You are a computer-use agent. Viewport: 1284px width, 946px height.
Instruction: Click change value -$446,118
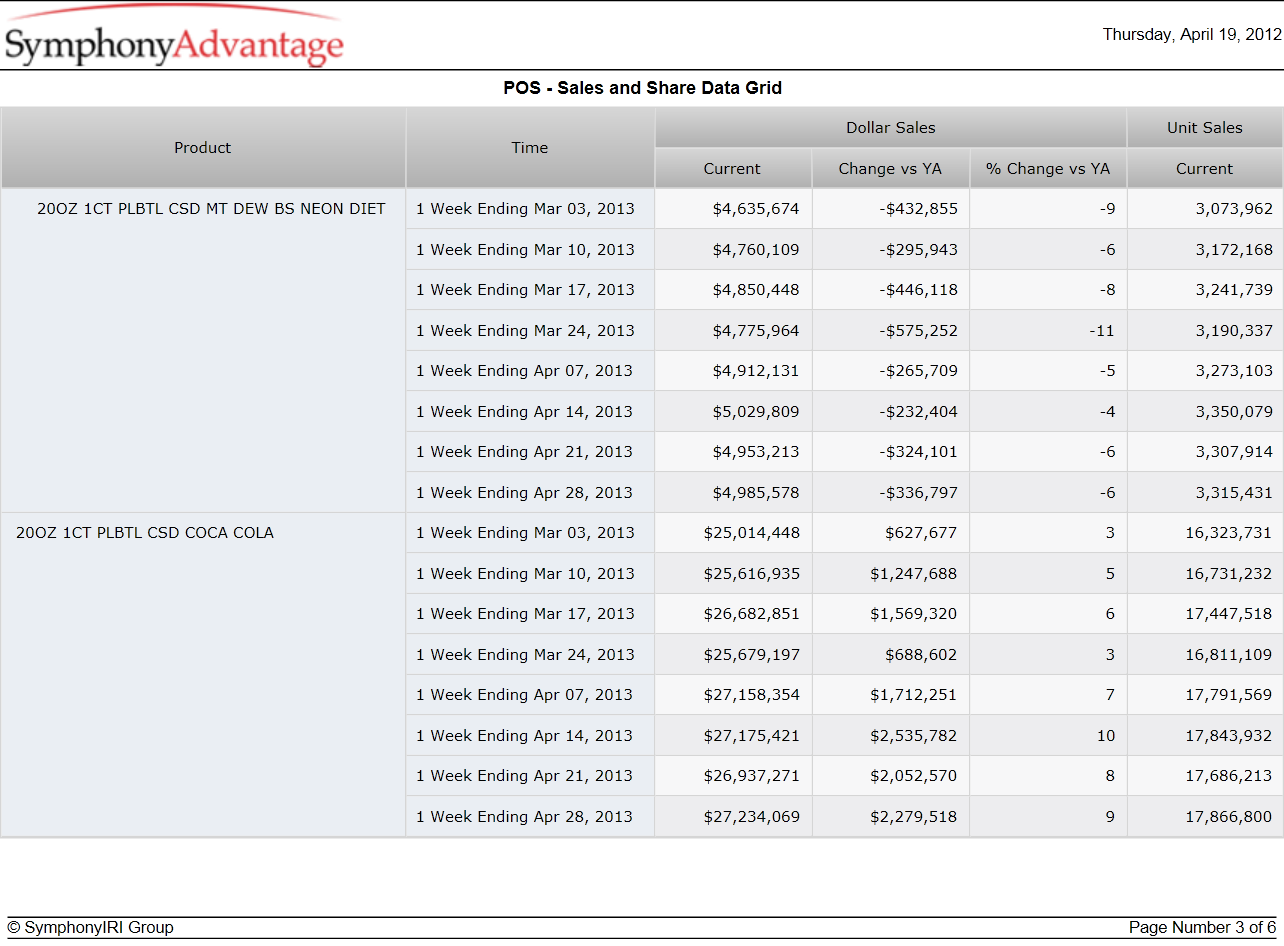tap(919, 290)
